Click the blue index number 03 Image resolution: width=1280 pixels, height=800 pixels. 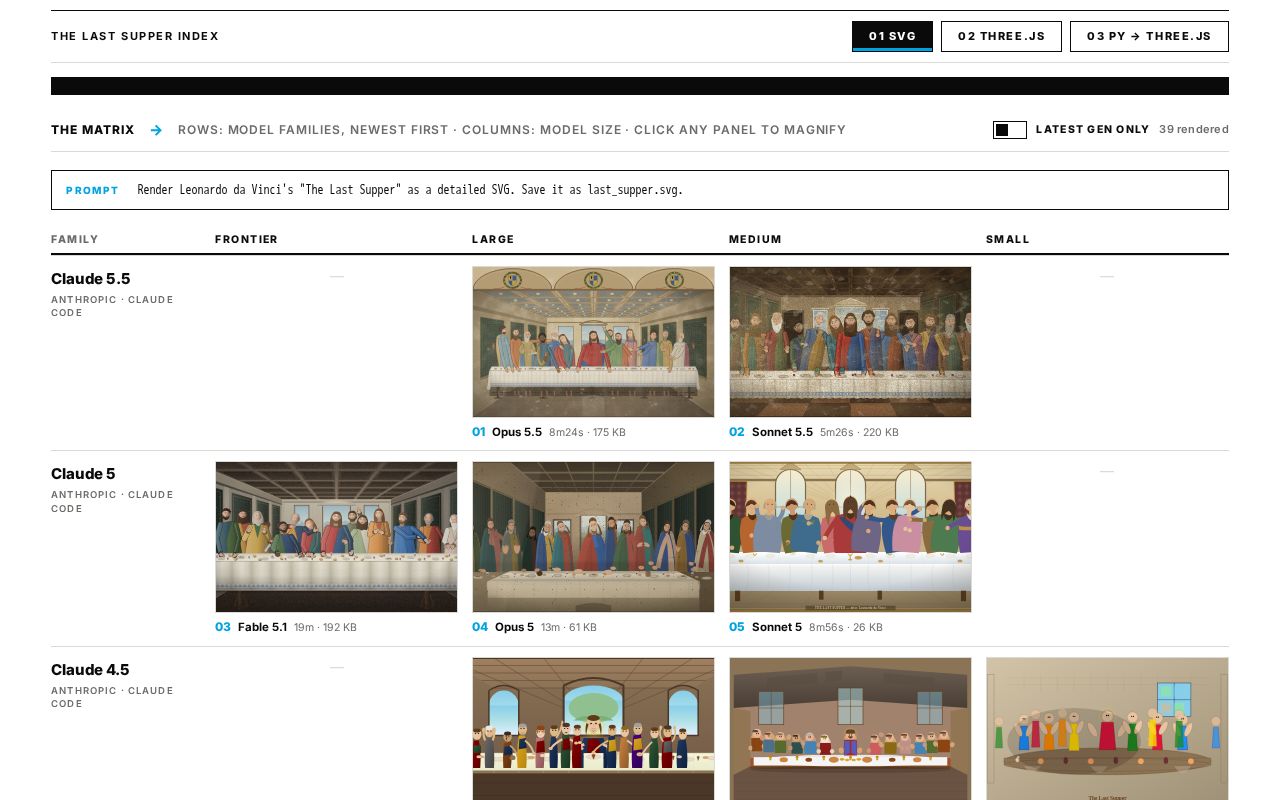tap(223, 627)
